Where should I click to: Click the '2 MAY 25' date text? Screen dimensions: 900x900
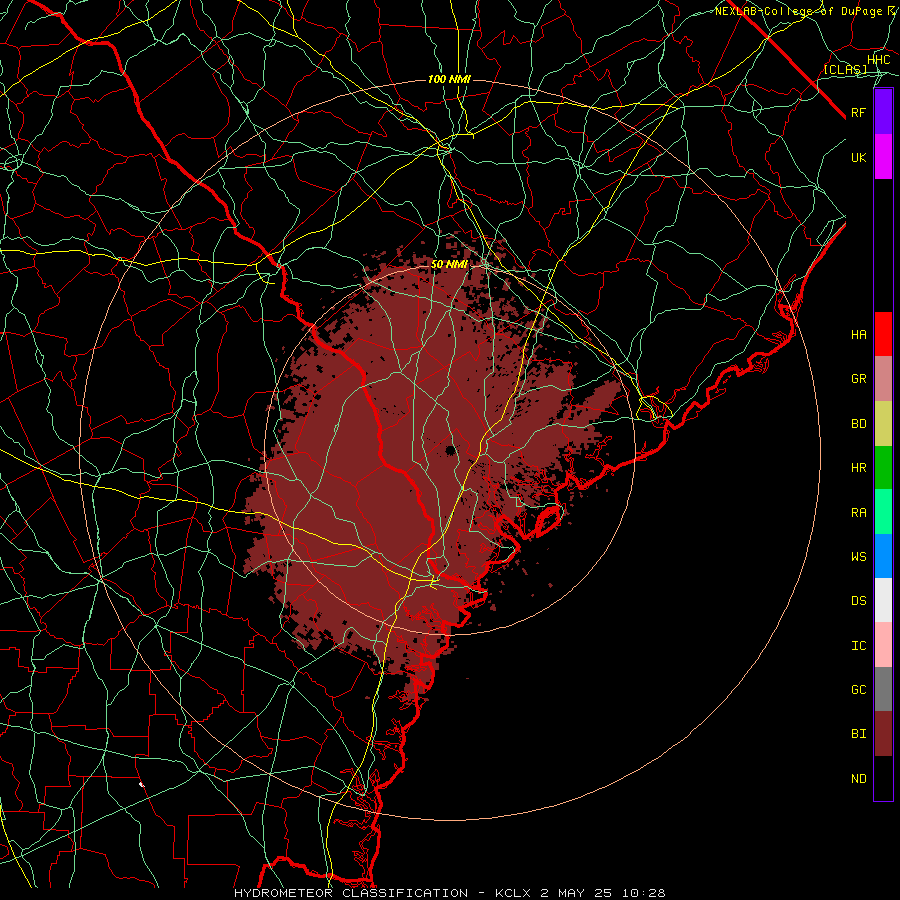pyautogui.click(x=576, y=893)
